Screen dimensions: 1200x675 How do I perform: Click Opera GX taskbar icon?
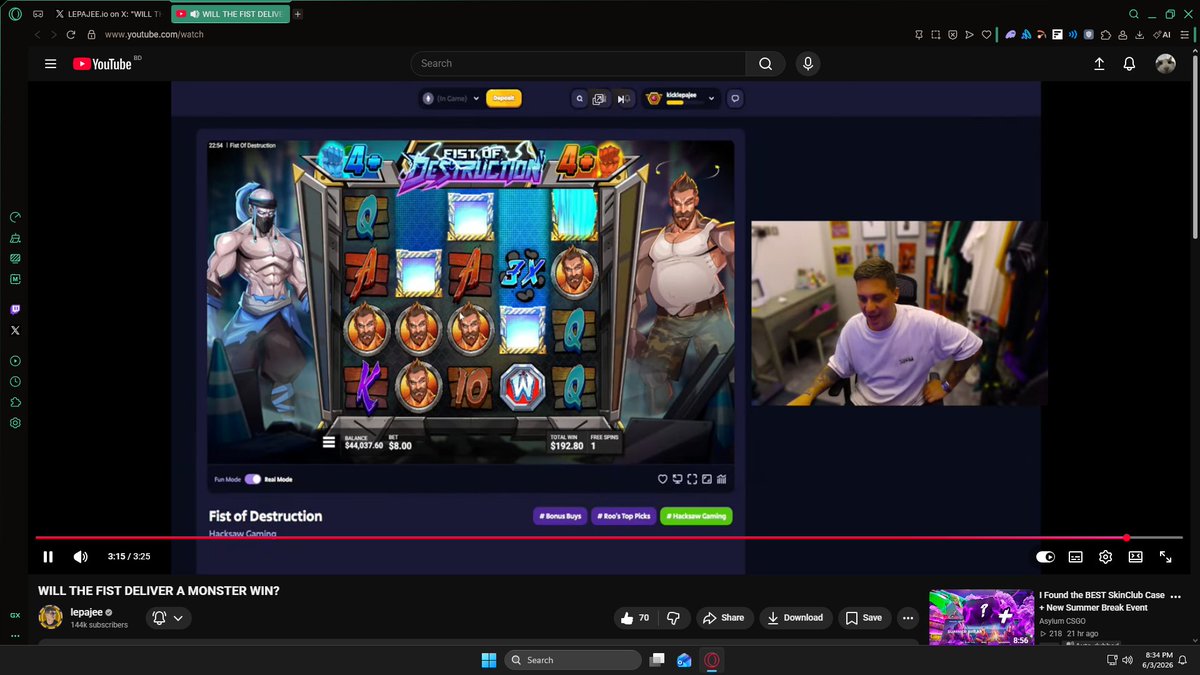click(x=712, y=660)
